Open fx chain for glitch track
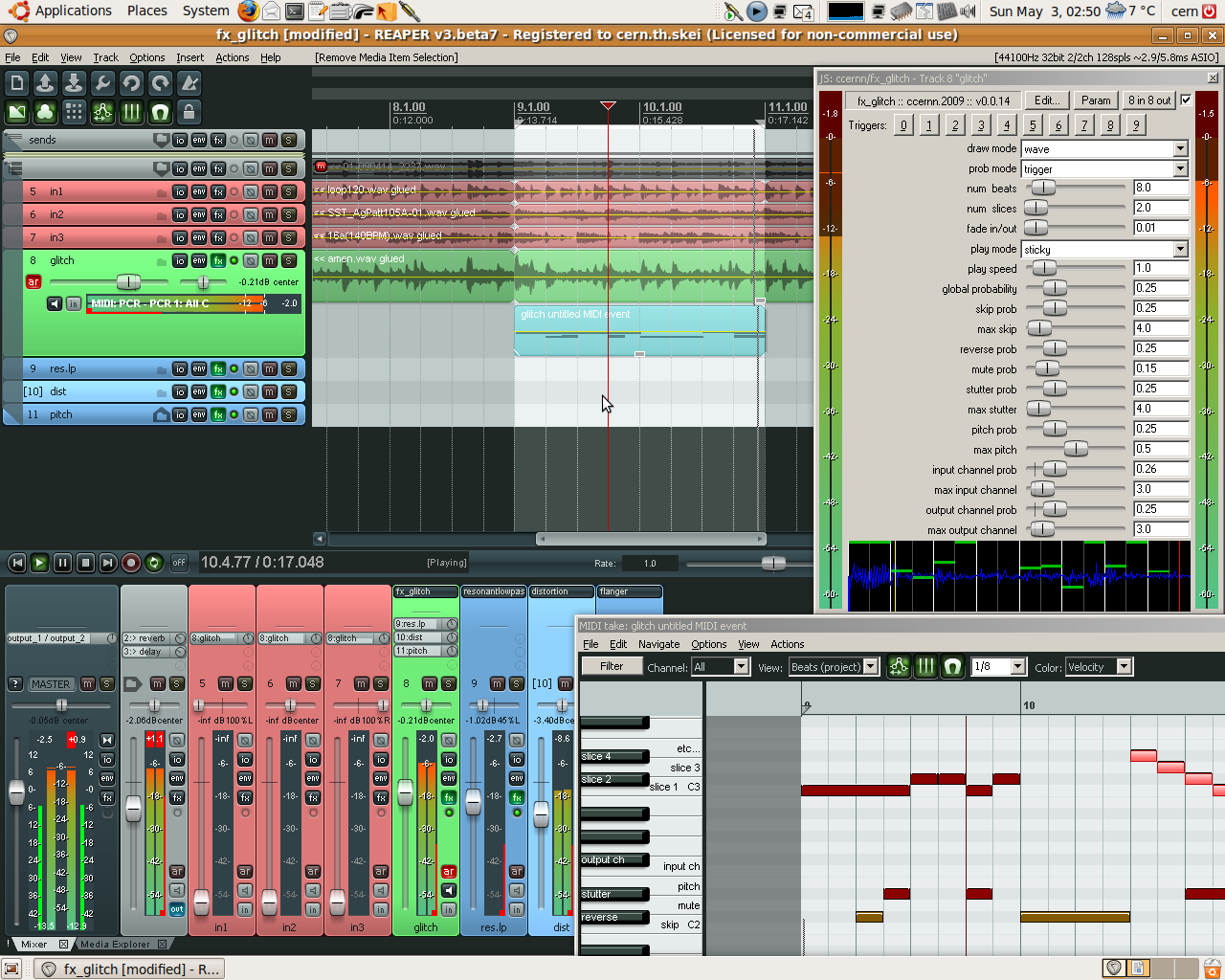 tap(218, 260)
